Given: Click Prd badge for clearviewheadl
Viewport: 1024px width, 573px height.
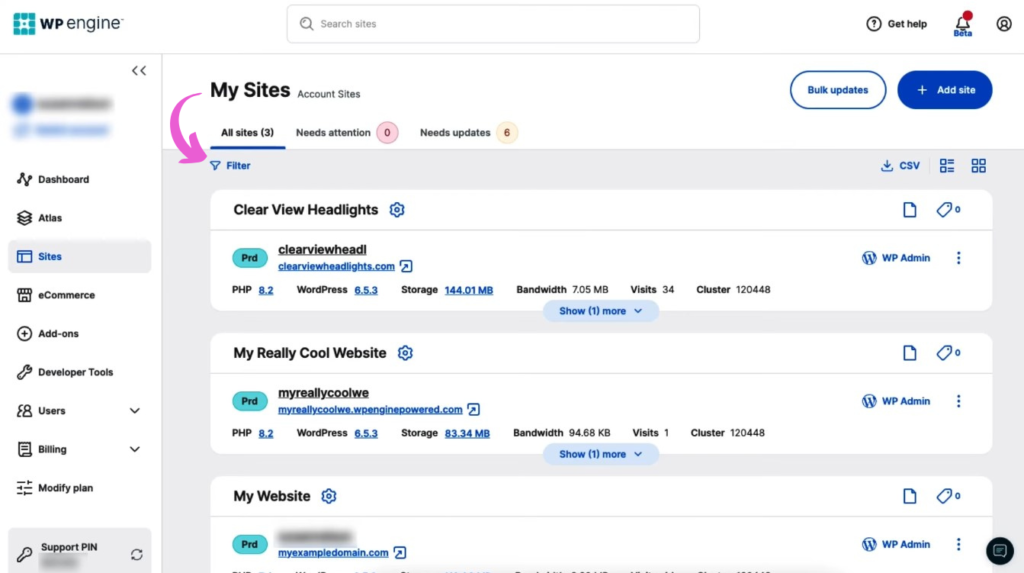Looking at the screenshot, I should pos(249,258).
